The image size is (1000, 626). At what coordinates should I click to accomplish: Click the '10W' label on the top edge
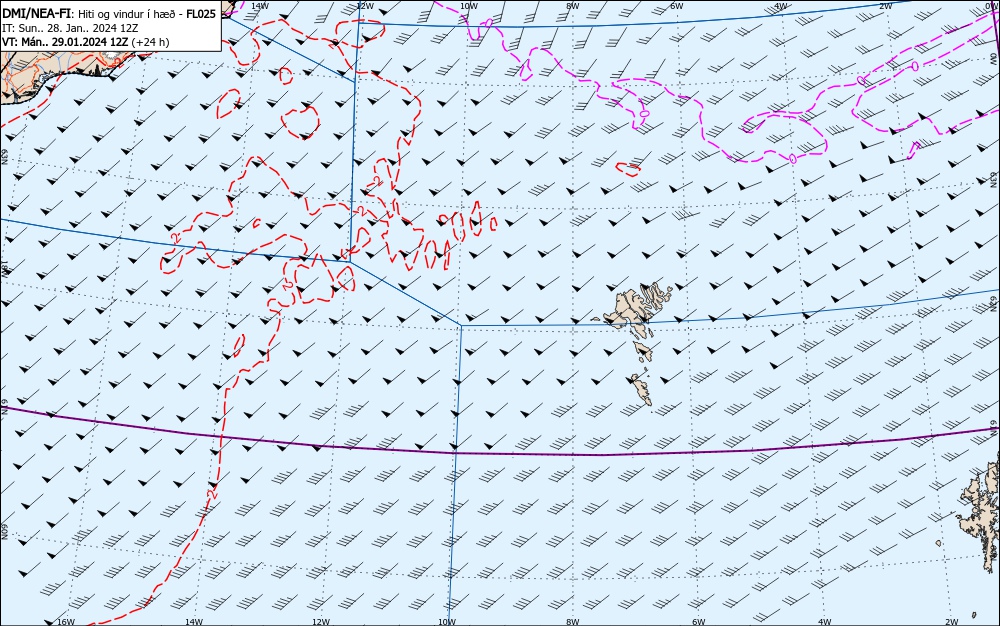[x=469, y=6]
